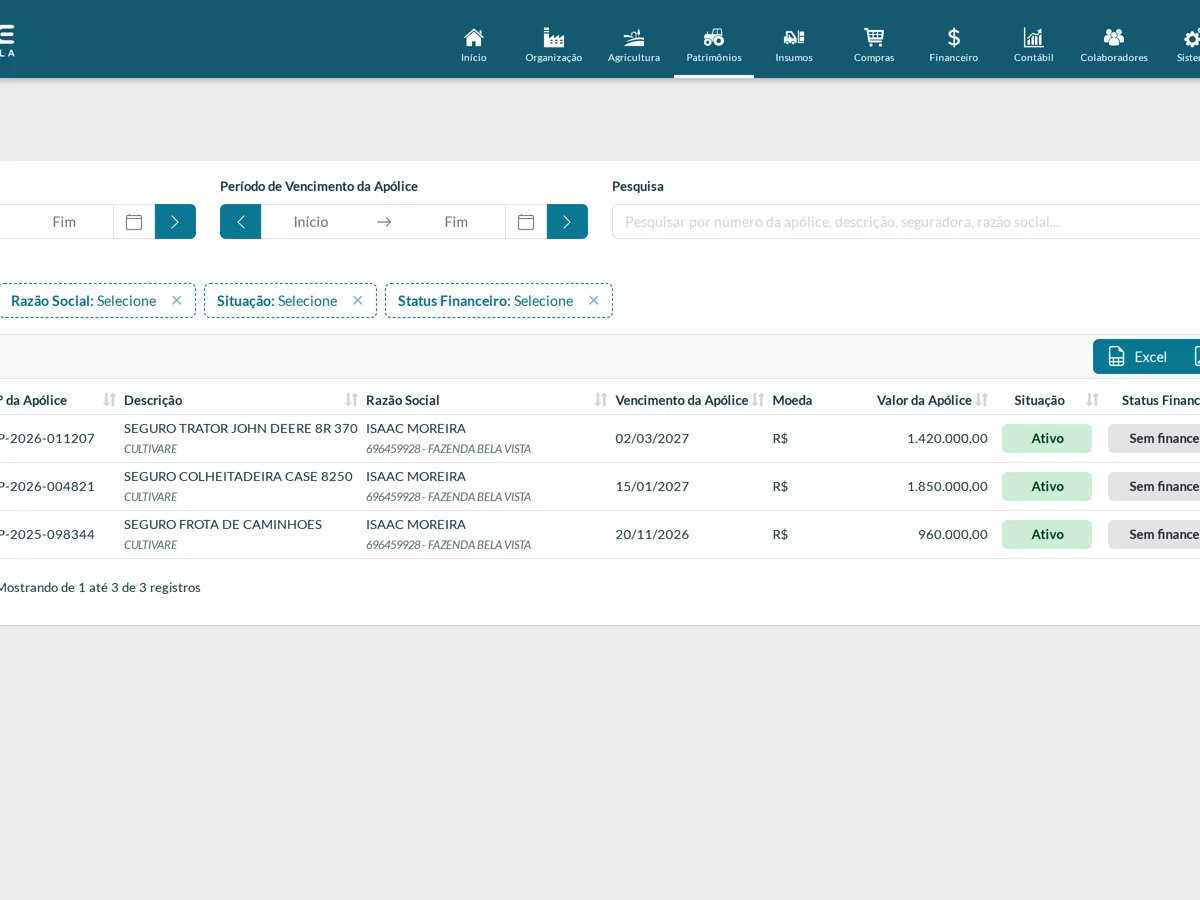Sort table by Razão Social column

[x=601, y=400]
